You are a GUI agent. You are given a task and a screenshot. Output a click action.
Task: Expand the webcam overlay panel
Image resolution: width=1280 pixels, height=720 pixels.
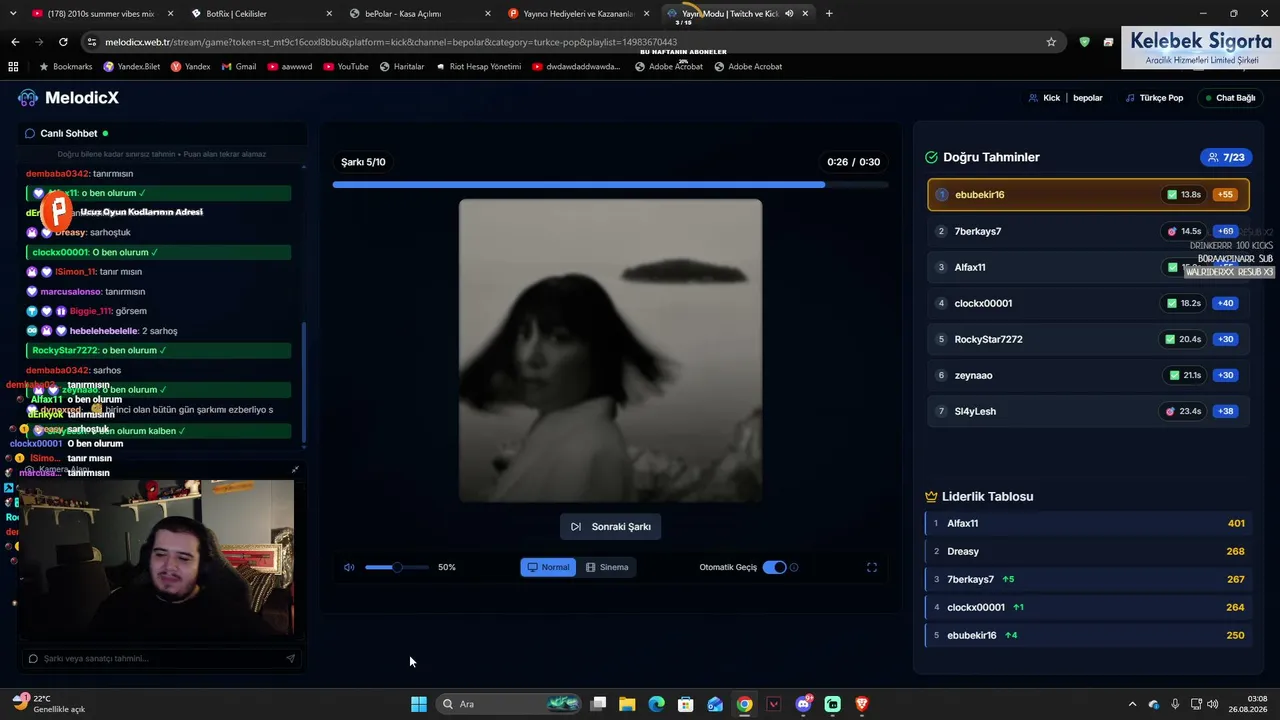pos(295,469)
